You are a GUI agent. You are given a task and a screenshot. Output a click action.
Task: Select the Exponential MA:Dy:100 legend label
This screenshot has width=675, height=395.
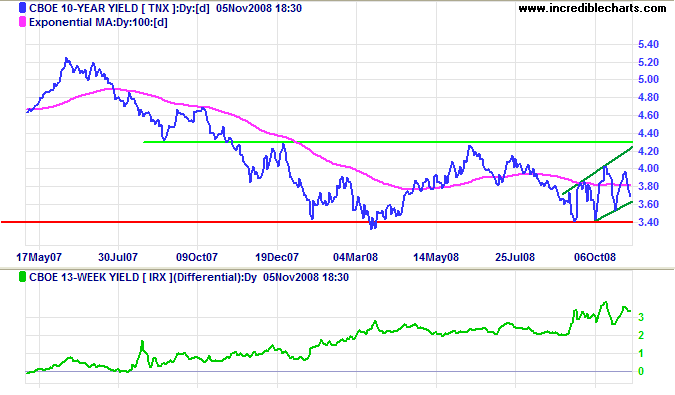click(98, 22)
